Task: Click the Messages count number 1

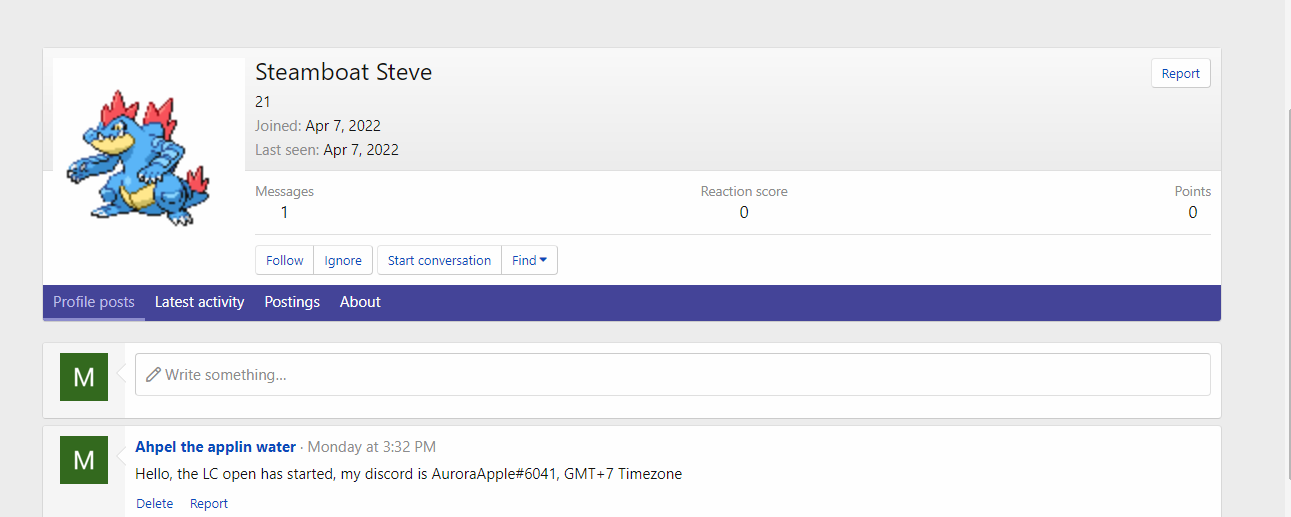Action: [284, 212]
